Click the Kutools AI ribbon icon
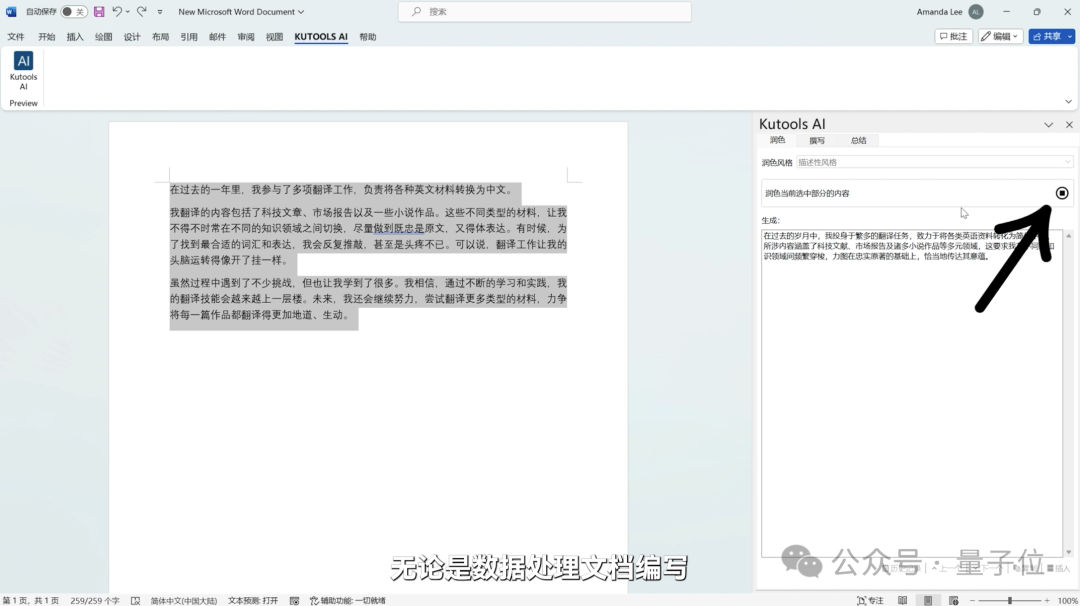Viewport: 1080px width, 606px height. coord(23,70)
